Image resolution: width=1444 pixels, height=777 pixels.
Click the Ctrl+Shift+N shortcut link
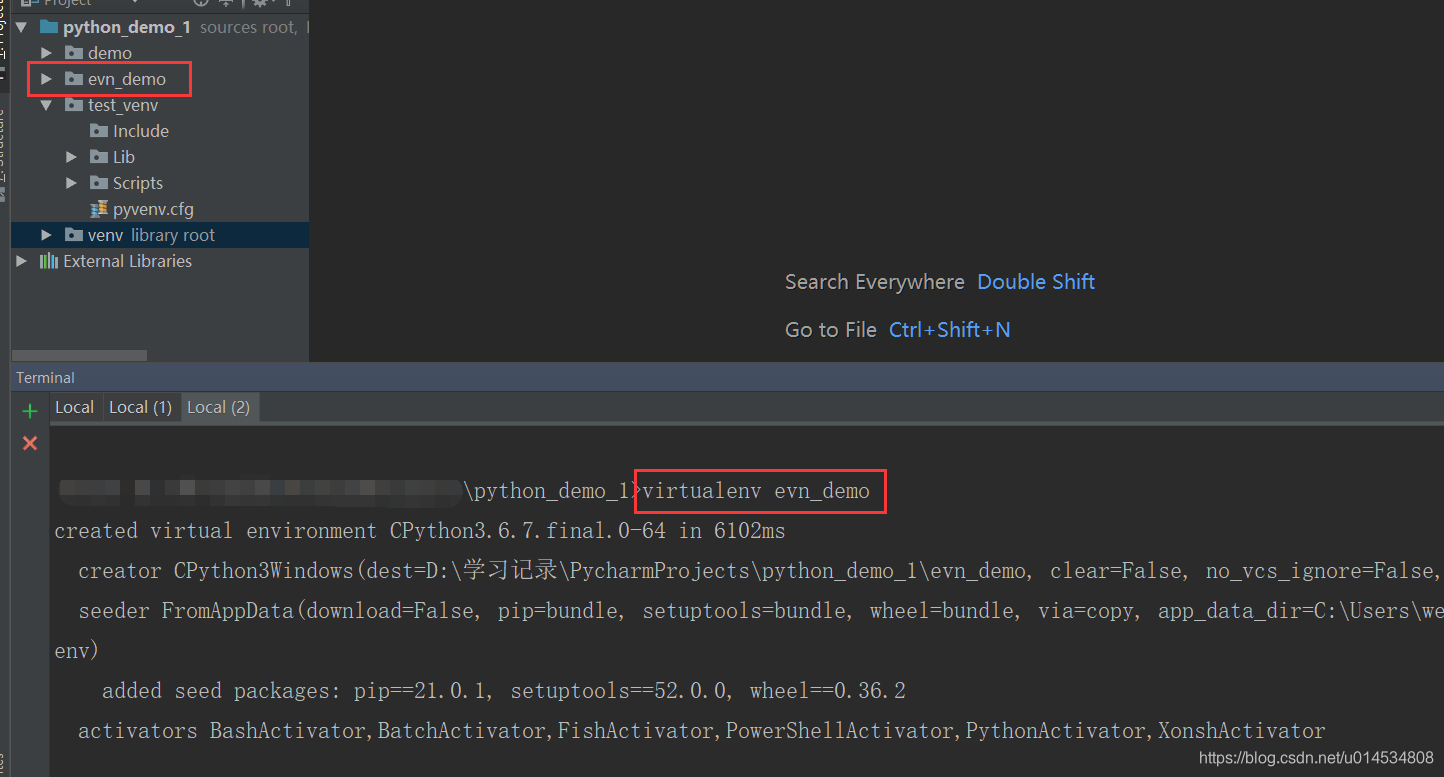pyautogui.click(x=949, y=329)
